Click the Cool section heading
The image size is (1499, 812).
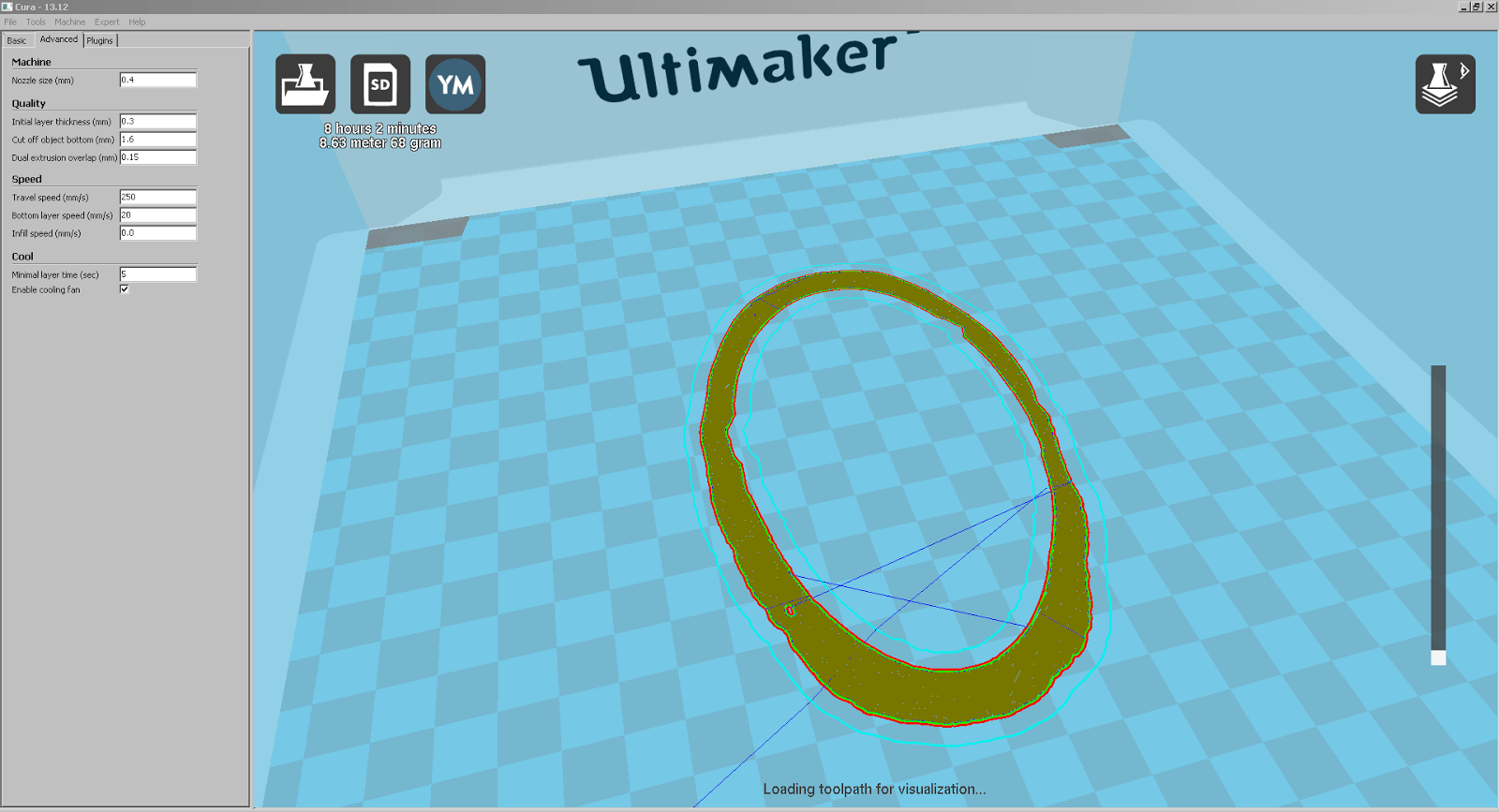[22, 256]
